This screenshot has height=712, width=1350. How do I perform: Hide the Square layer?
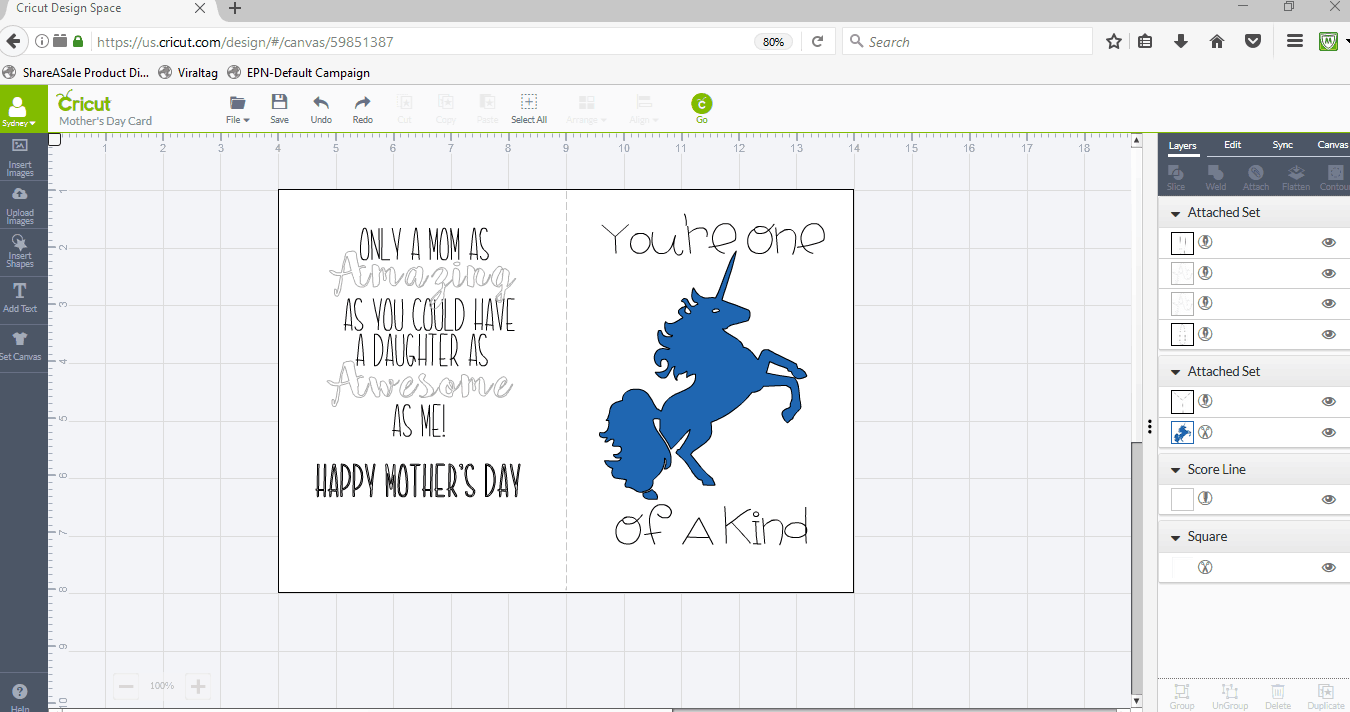1329,567
